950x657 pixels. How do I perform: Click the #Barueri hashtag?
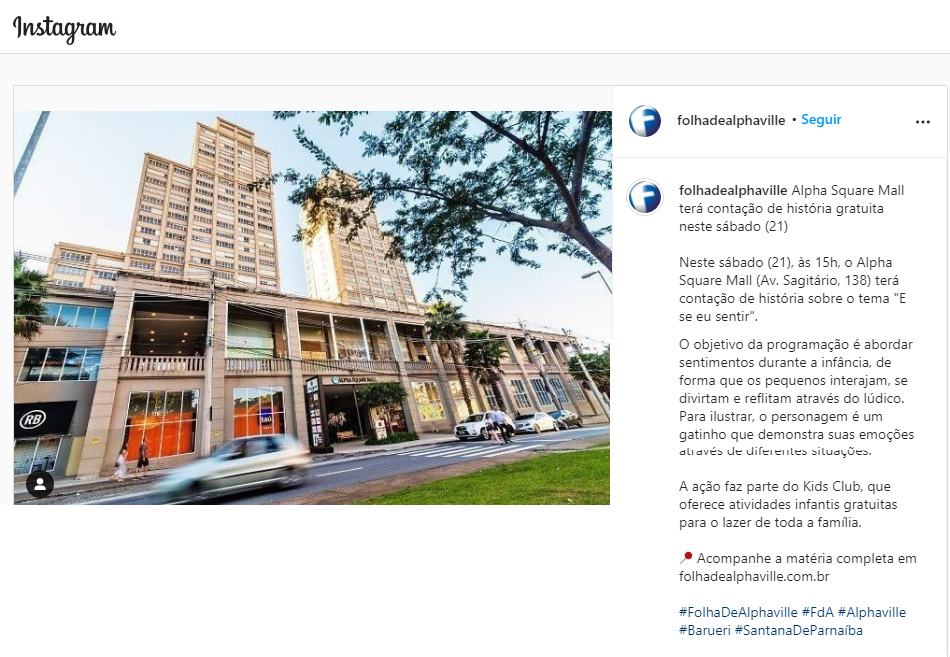[x=705, y=630]
